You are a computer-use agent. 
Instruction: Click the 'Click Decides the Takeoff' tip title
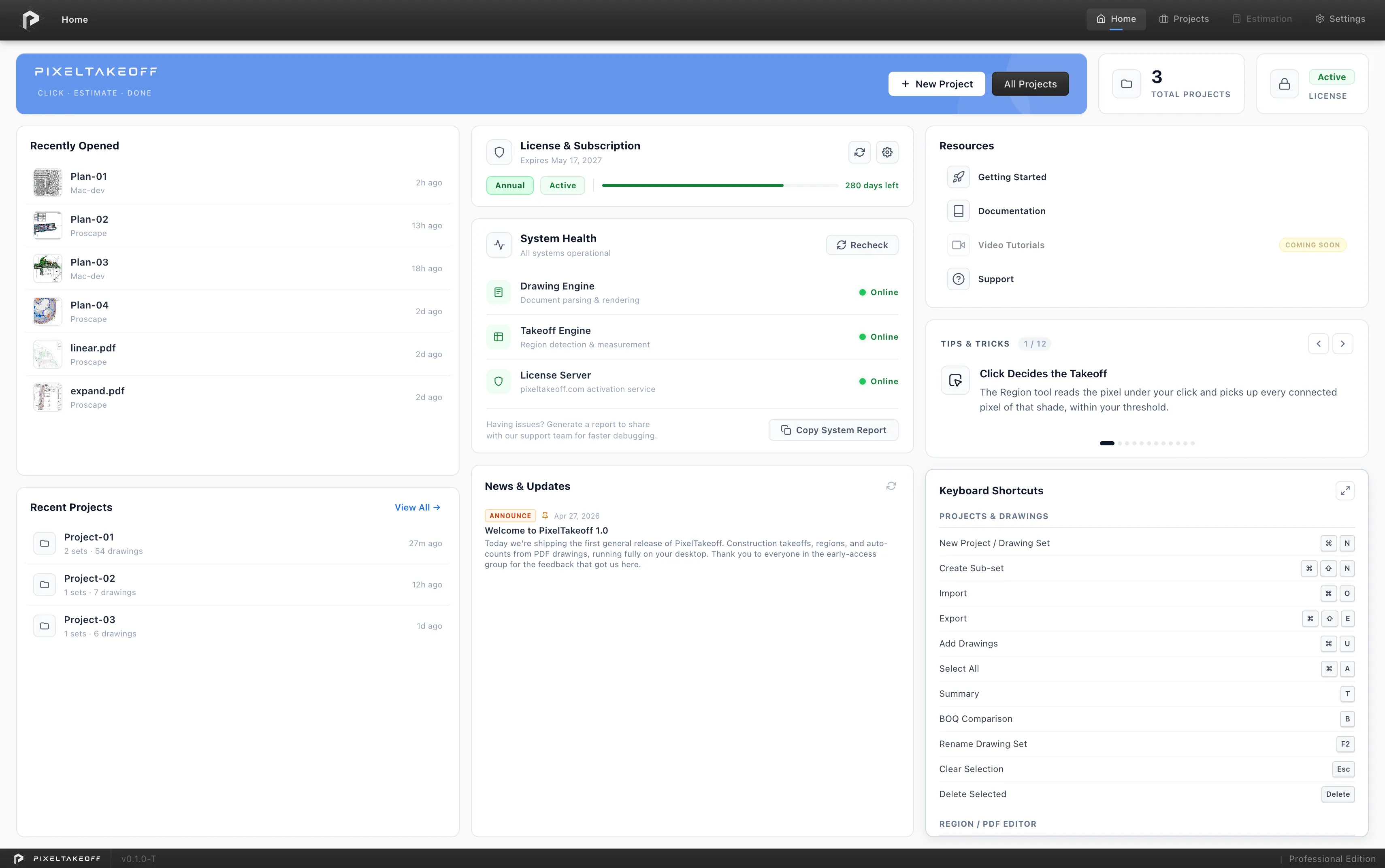click(1043, 374)
